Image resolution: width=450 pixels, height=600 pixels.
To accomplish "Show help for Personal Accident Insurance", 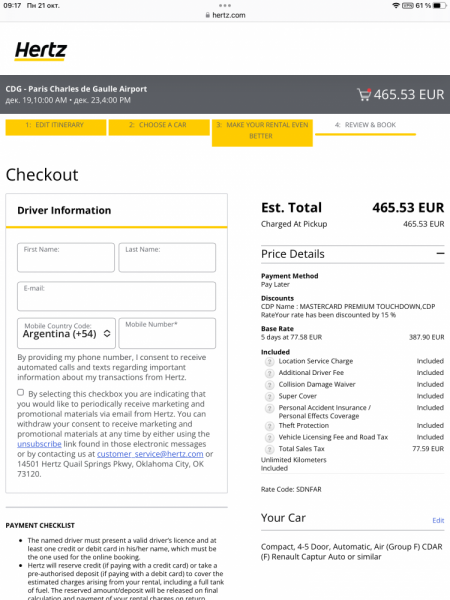I will (269, 408).
